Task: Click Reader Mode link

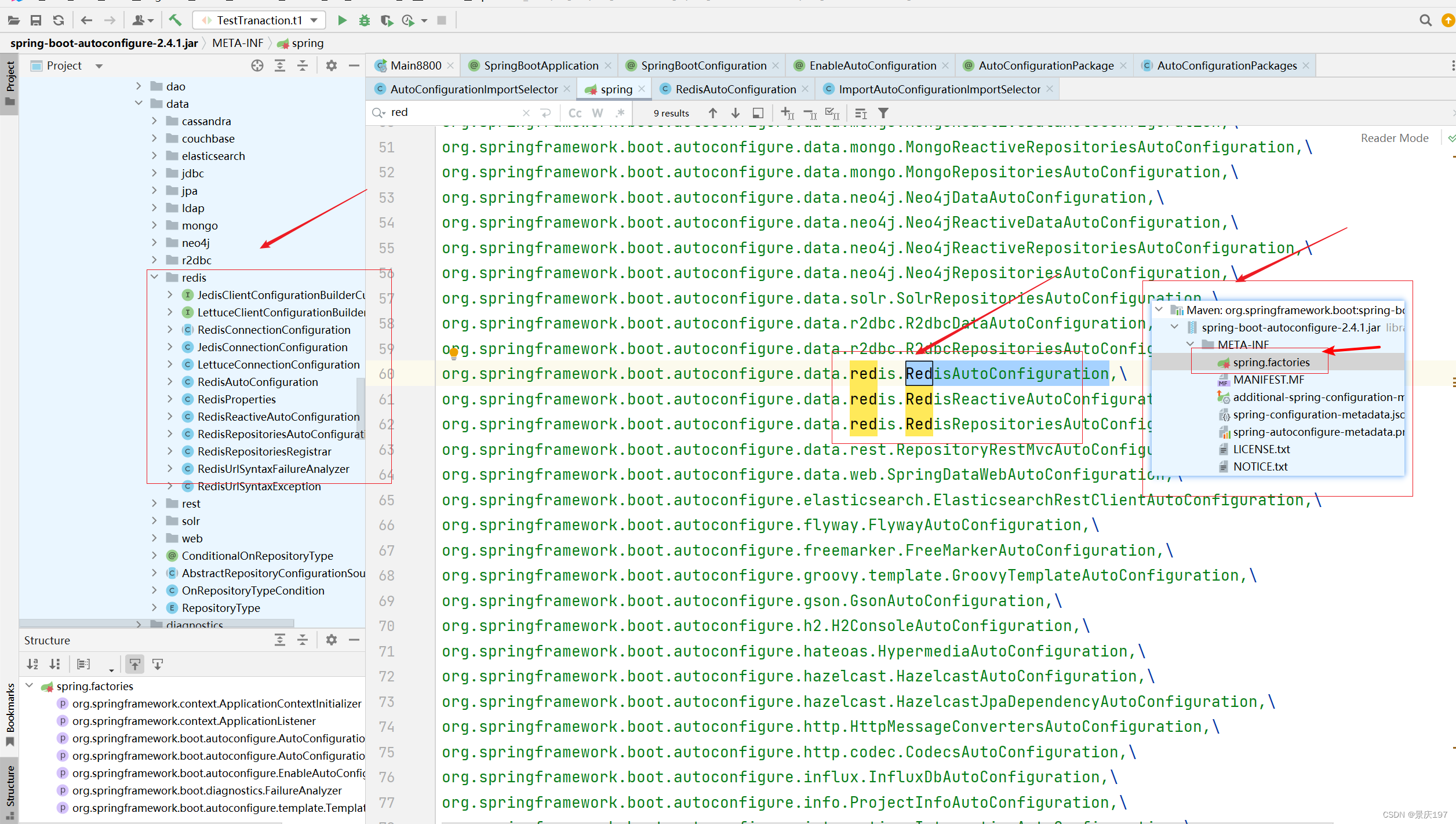Action: (x=1394, y=138)
